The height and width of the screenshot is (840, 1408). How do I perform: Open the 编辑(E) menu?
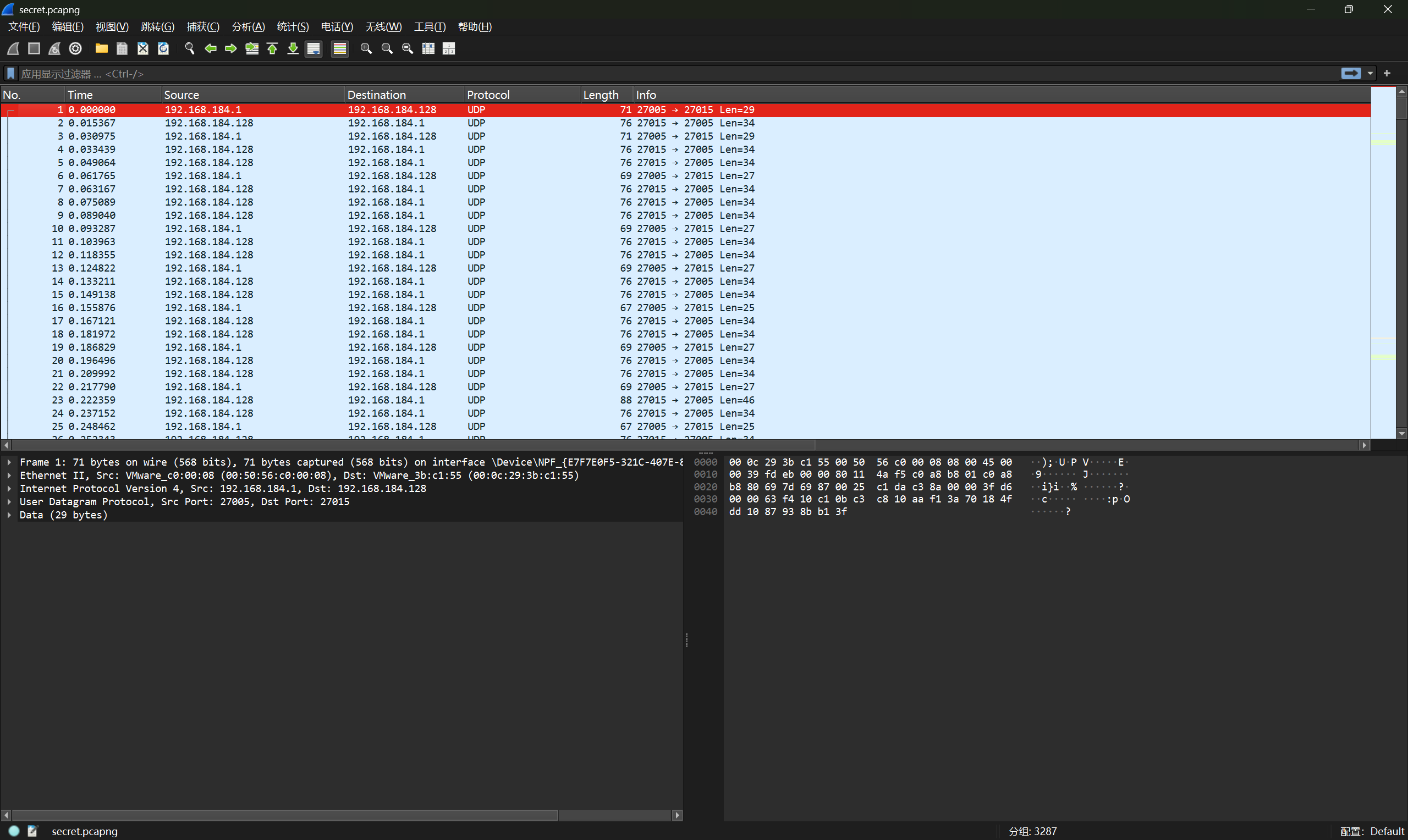pyautogui.click(x=67, y=26)
